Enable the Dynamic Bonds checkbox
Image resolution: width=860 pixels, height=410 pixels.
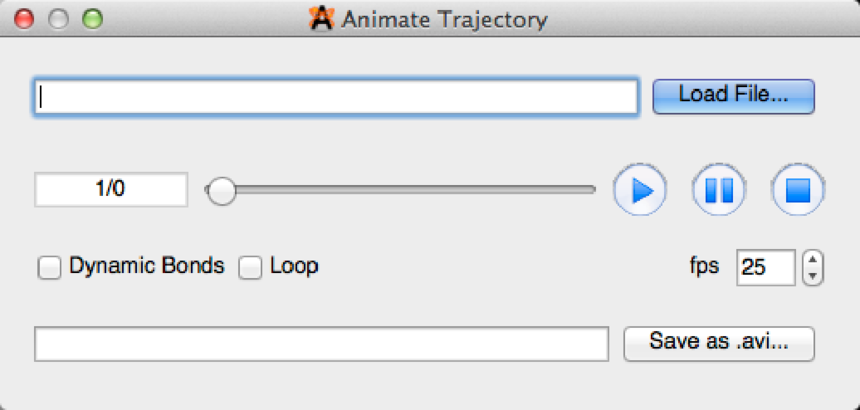(48, 267)
